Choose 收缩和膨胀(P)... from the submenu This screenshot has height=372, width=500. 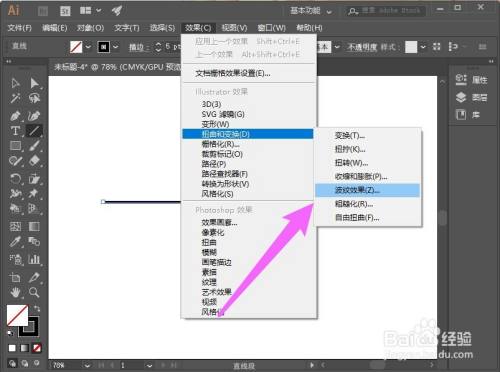[367, 177]
